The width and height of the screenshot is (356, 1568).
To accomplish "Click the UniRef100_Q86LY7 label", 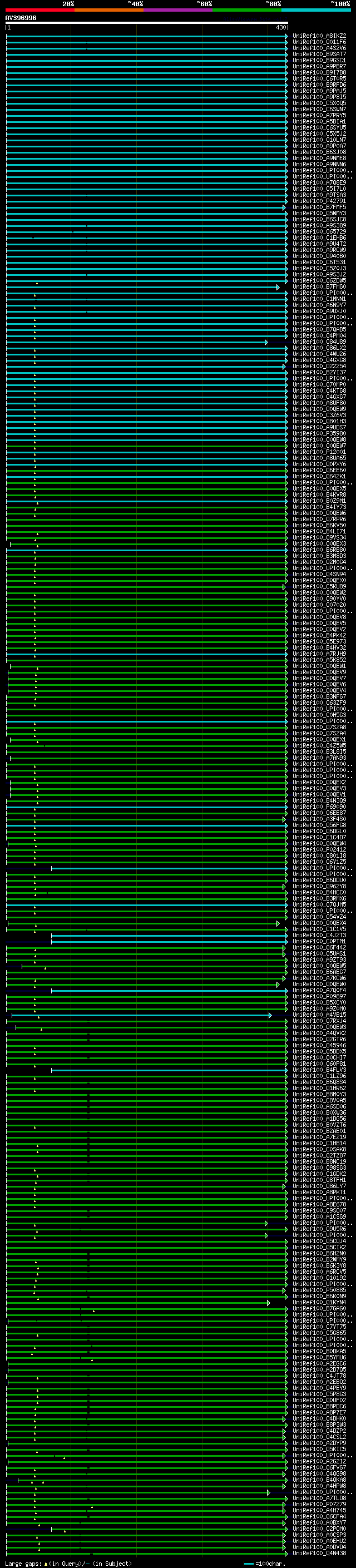I will click(x=319, y=1186).
